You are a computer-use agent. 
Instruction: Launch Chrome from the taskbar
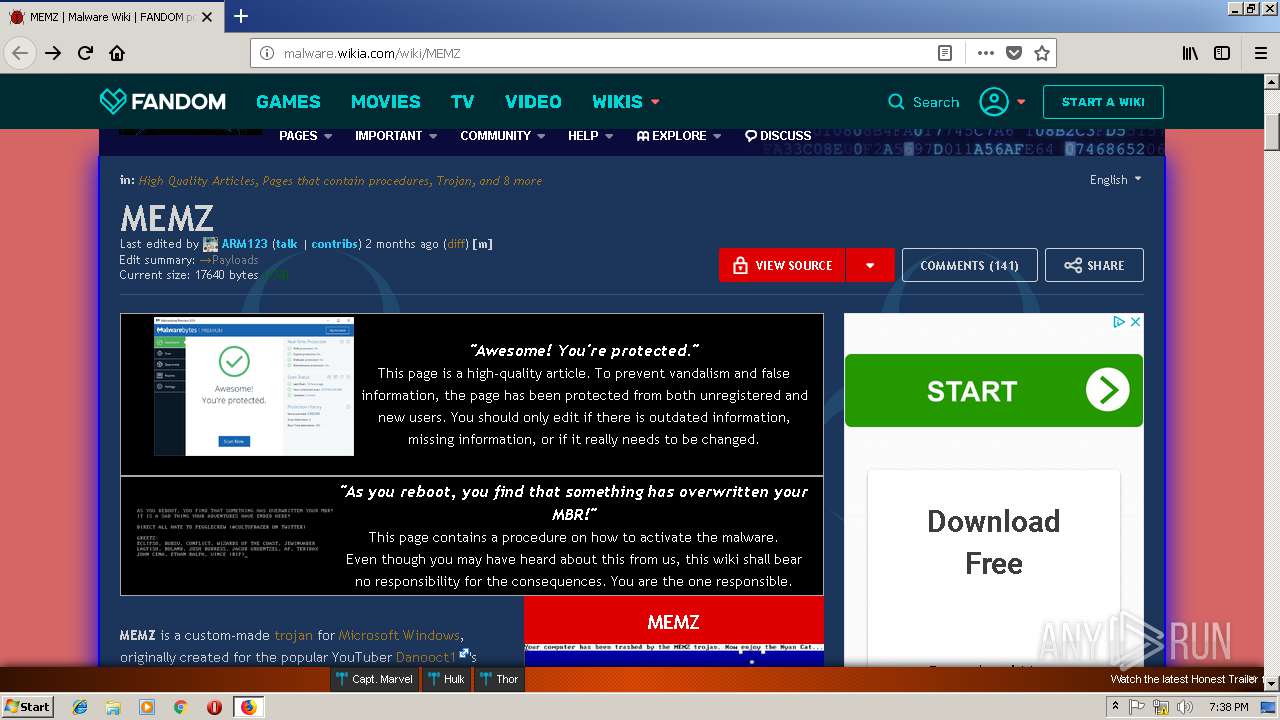[180, 707]
